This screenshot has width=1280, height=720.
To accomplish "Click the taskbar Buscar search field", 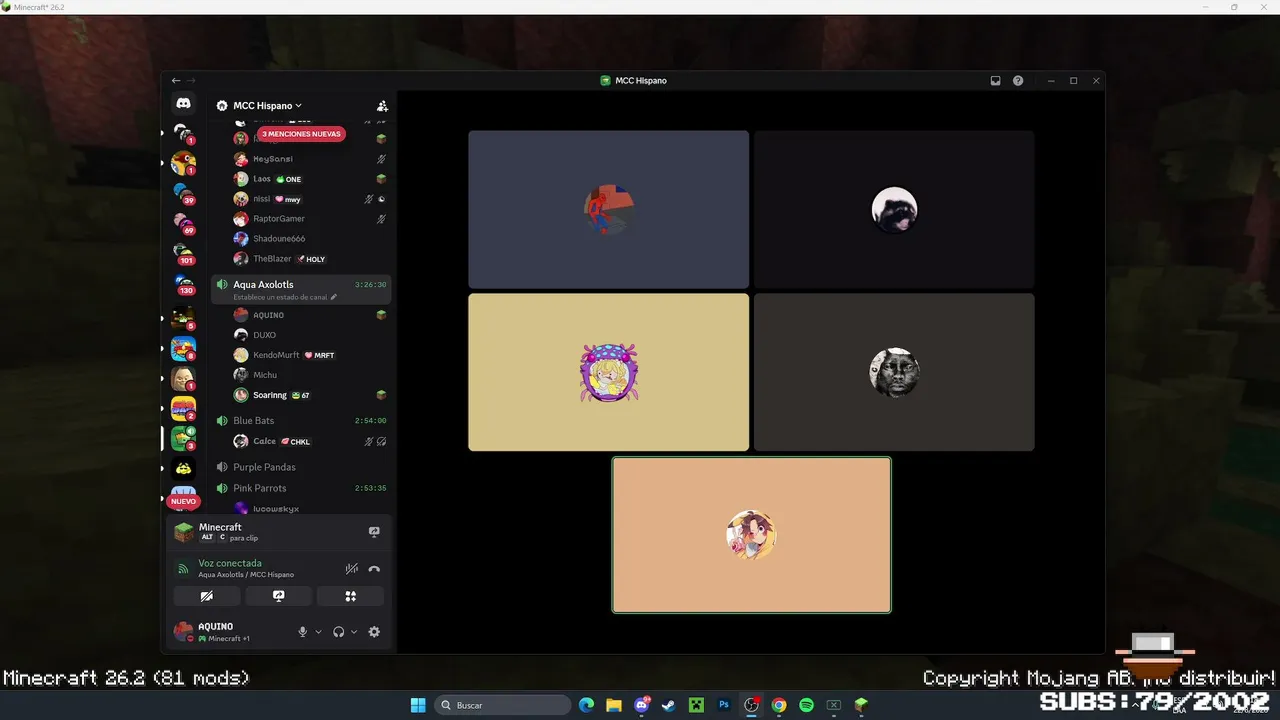I will point(503,705).
